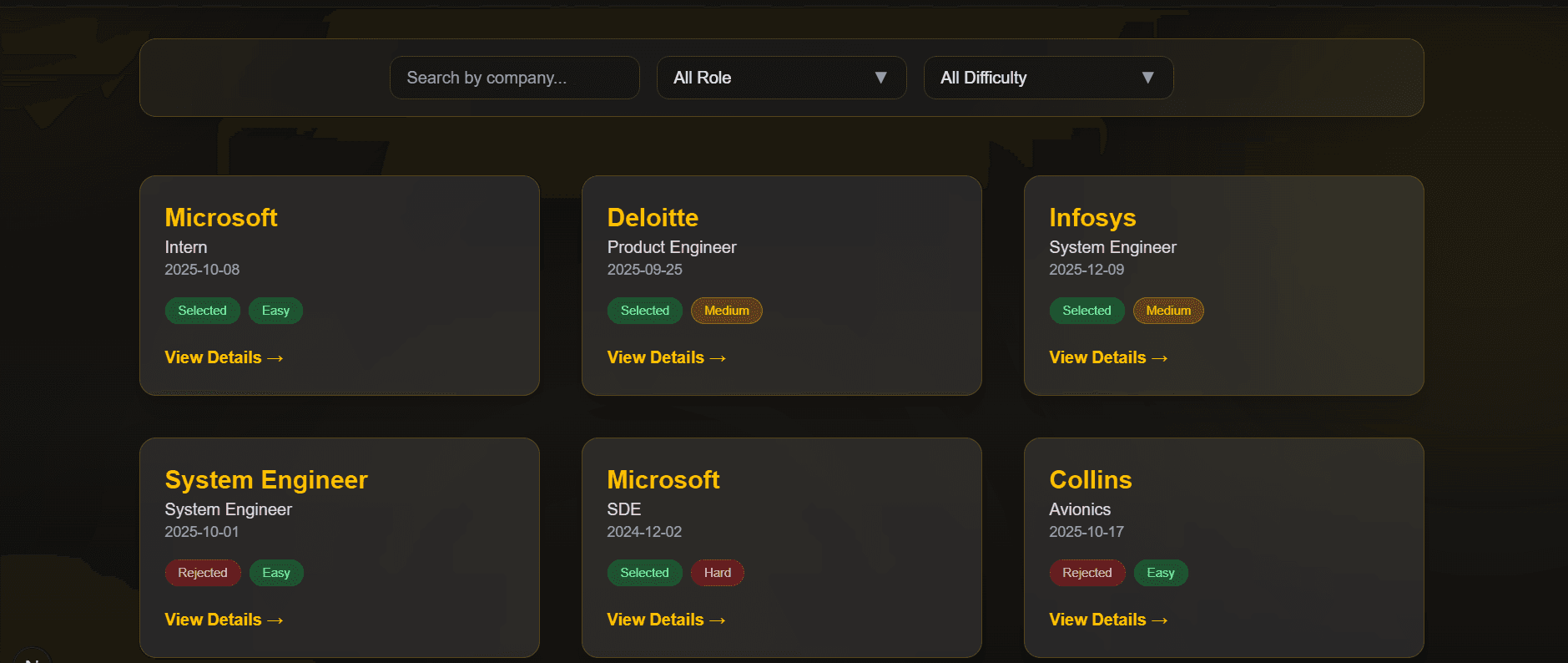Click the Rejected badge on System Engineer card

(203, 573)
